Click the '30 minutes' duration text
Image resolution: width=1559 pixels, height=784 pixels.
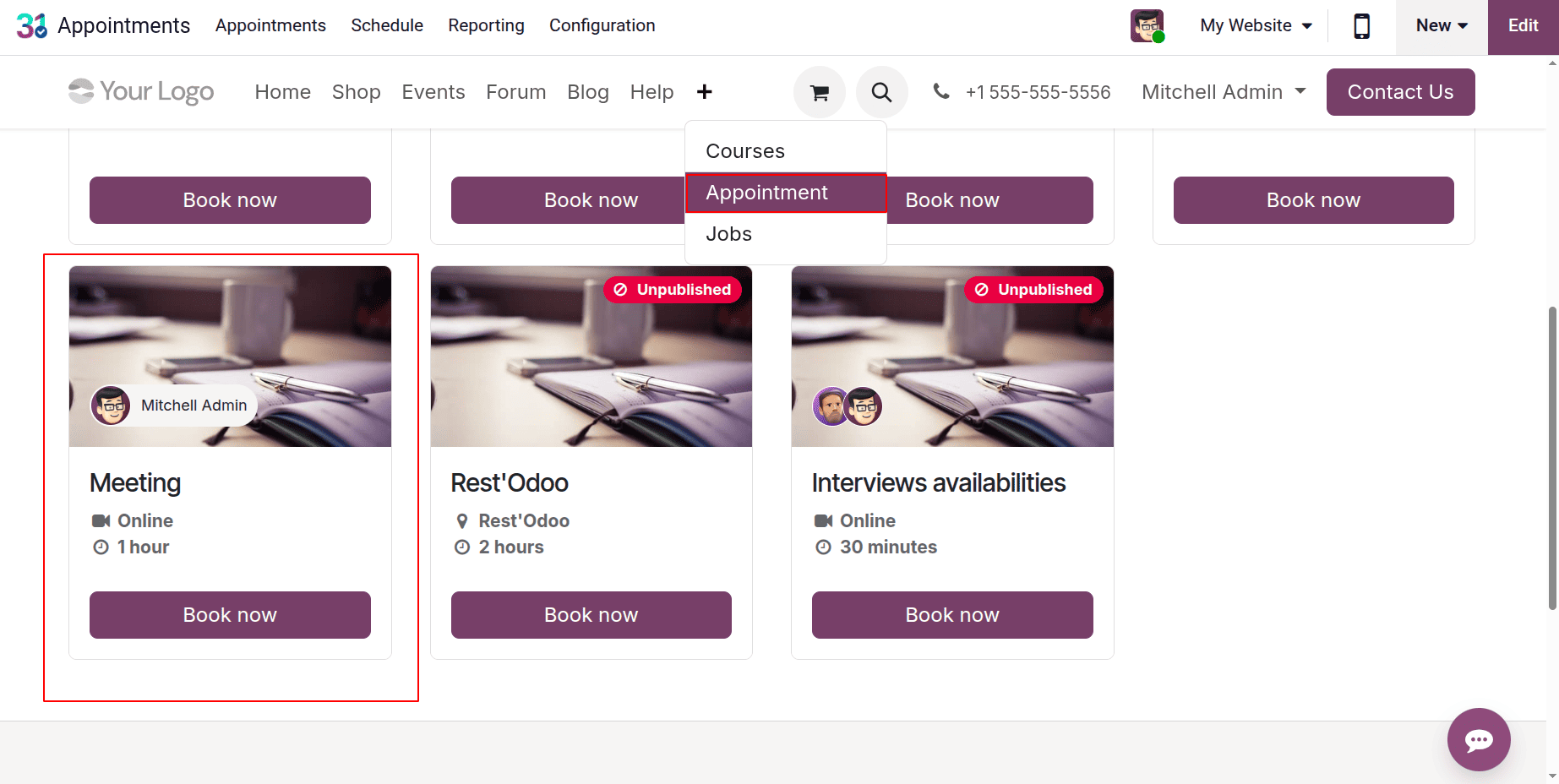click(888, 547)
